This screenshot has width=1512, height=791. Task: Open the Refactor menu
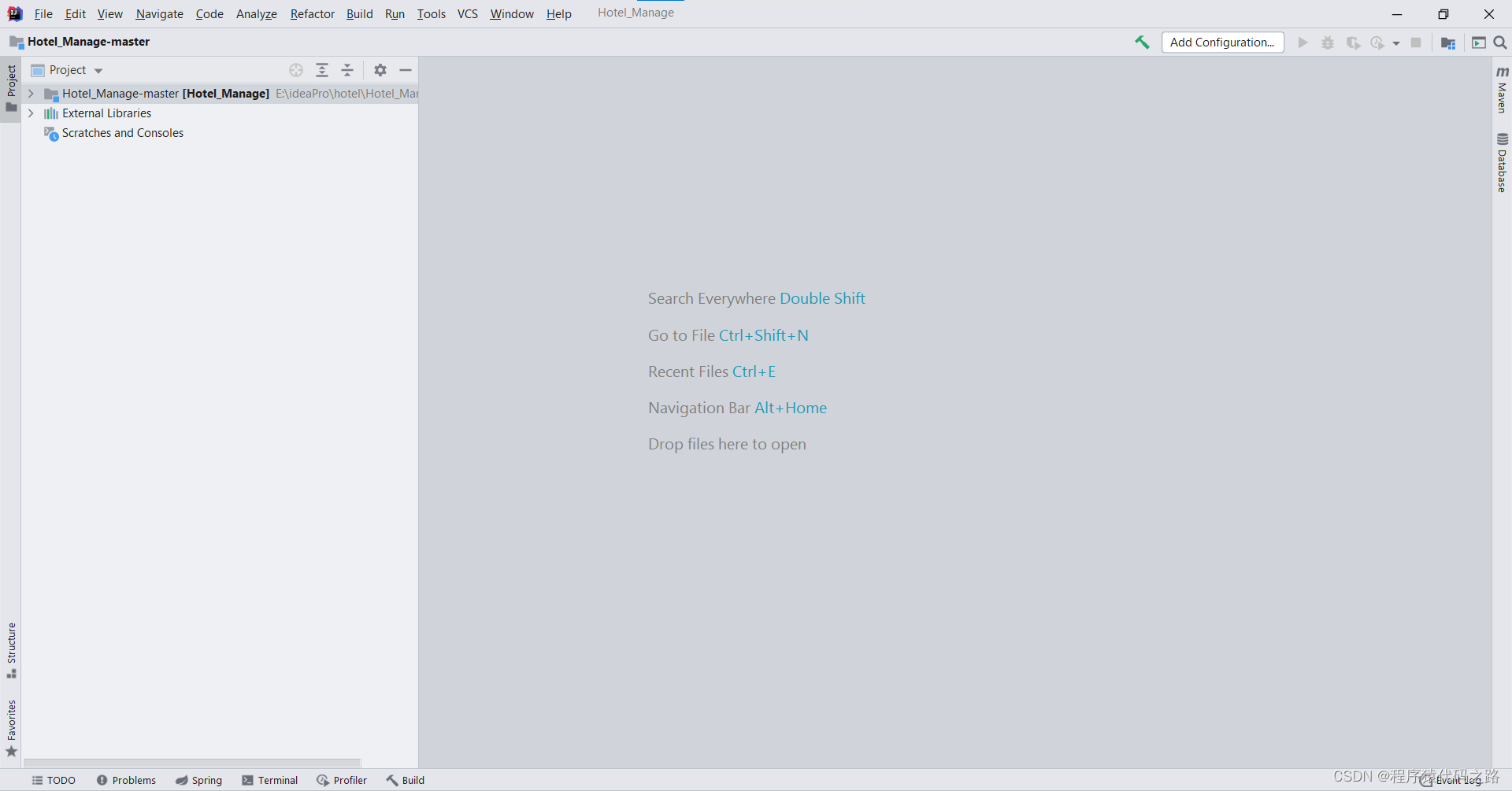pyautogui.click(x=313, y=14)
